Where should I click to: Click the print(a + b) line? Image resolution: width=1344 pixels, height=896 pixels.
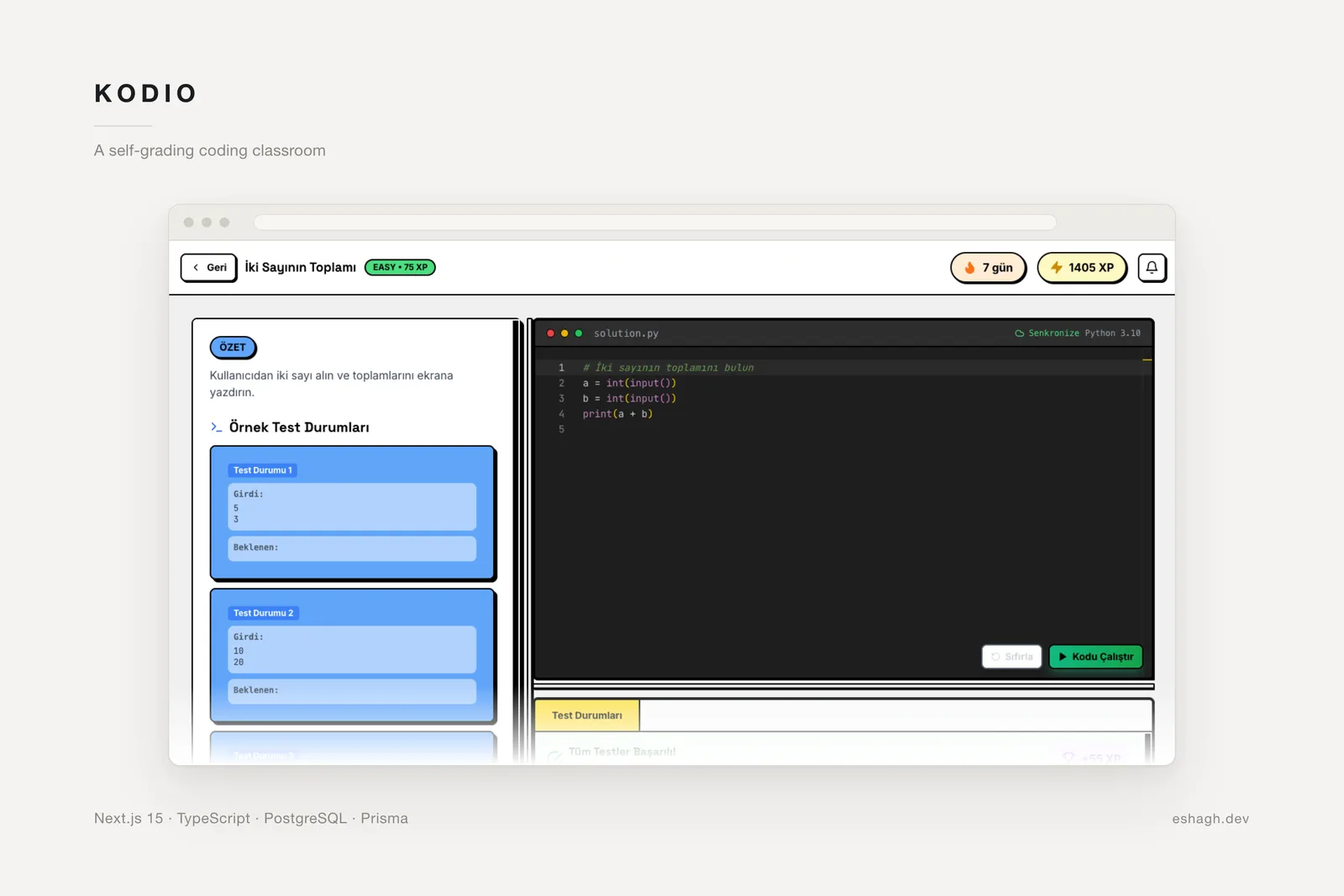tap(617, 414)
